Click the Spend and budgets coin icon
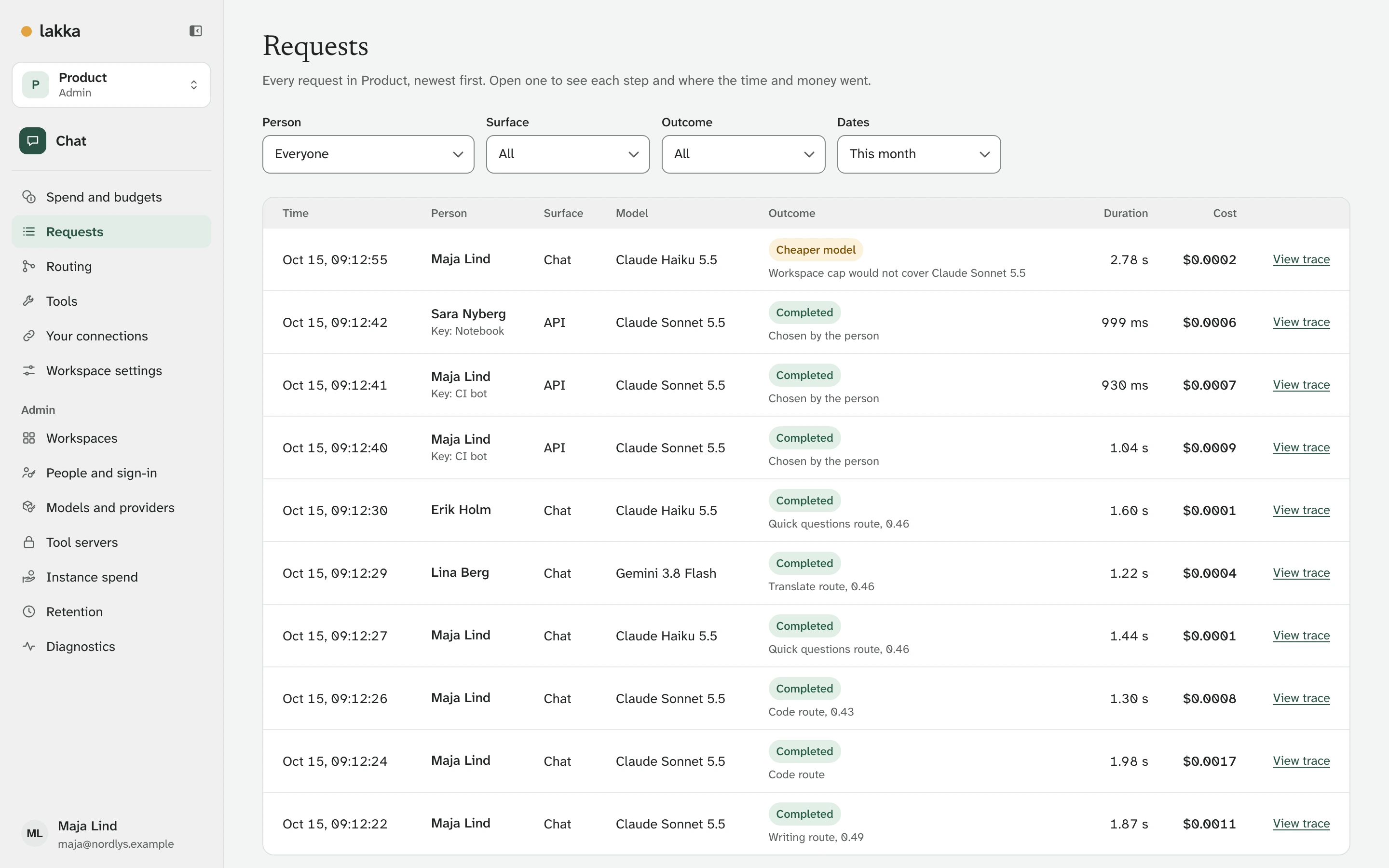The width and height of the screenshot is (1389, 868). (29, 197)
